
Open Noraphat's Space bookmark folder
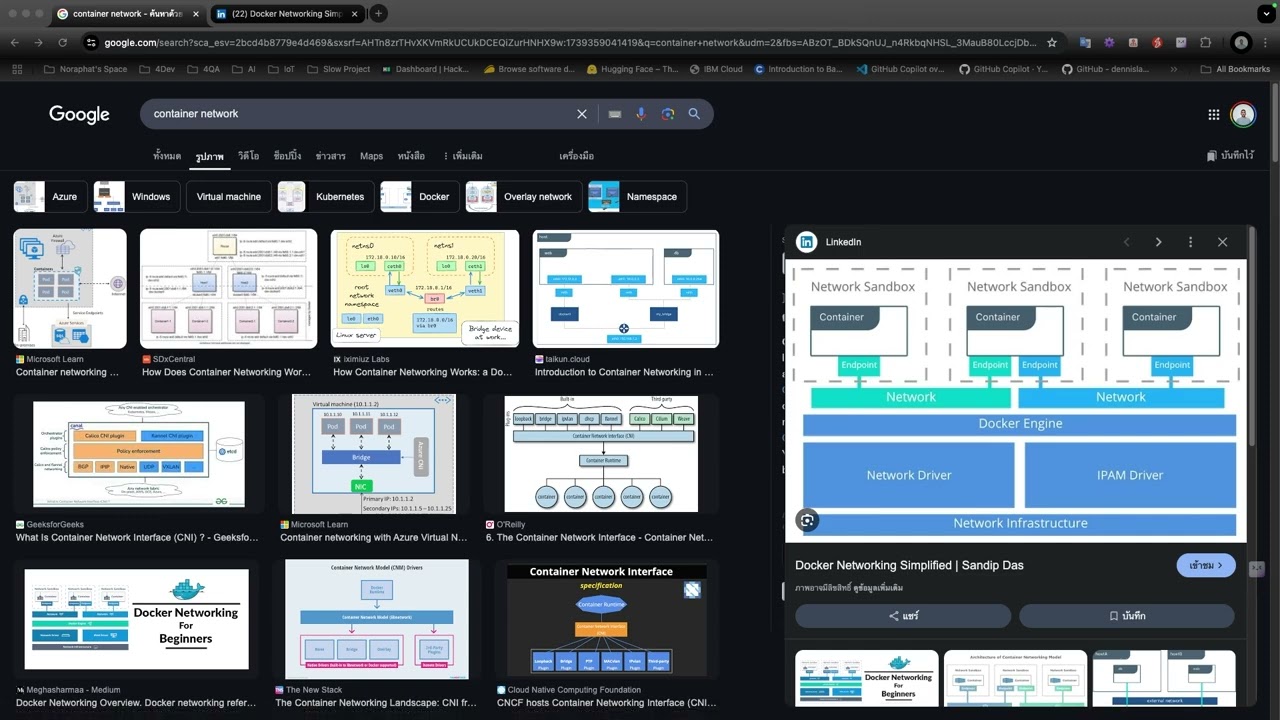(x=87, y=69)
